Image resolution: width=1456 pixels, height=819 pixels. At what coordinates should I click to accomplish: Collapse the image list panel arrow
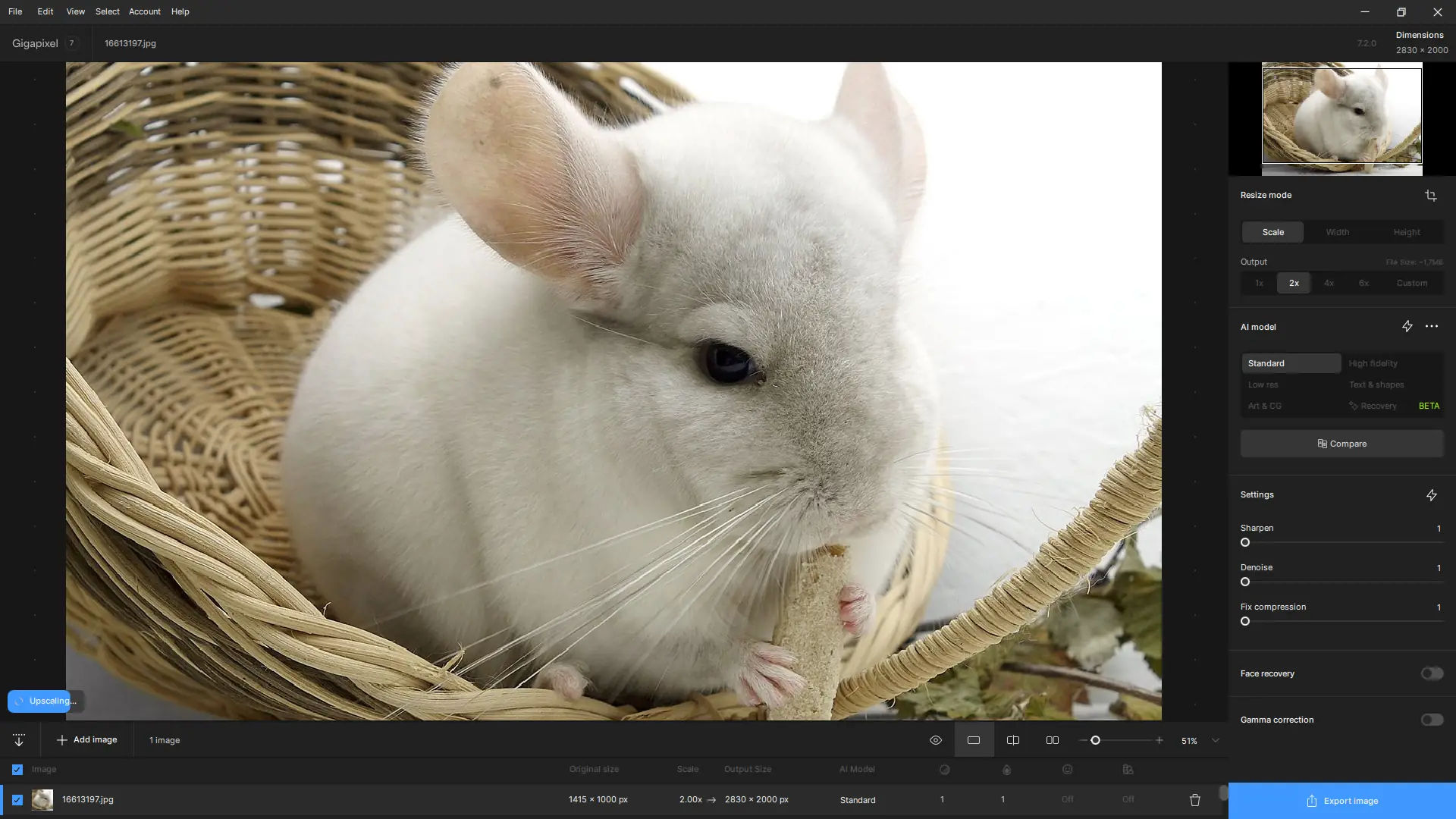(x=19, y=740)
